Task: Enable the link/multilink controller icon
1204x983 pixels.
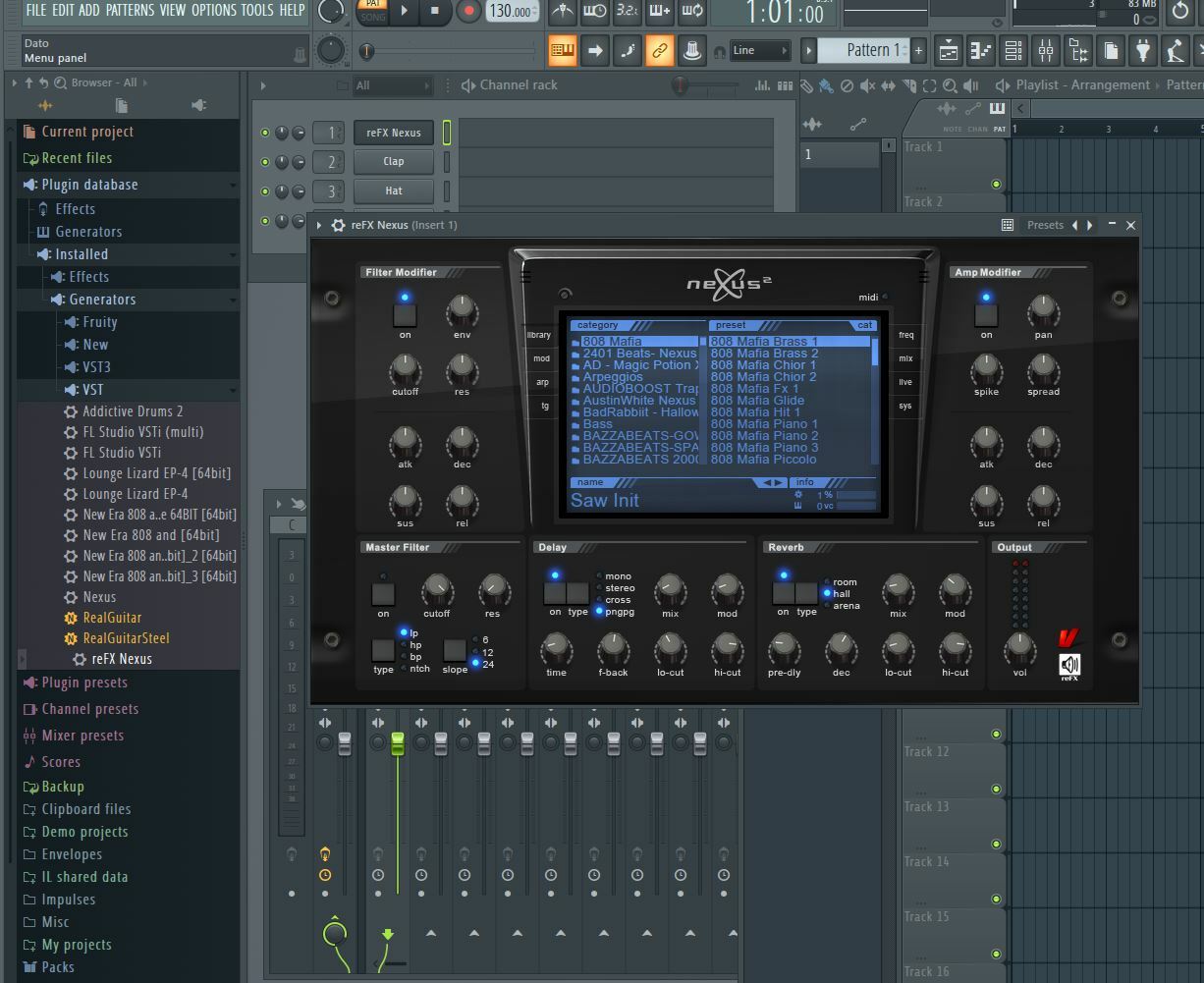Action: [660, 50]
